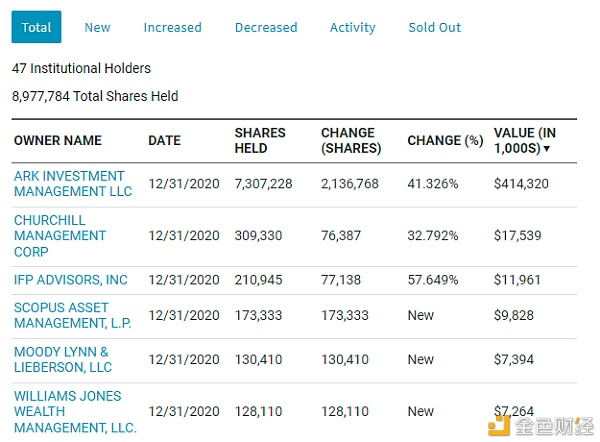
Task: Sort by Shares Held column header
Action: [260, 140]
